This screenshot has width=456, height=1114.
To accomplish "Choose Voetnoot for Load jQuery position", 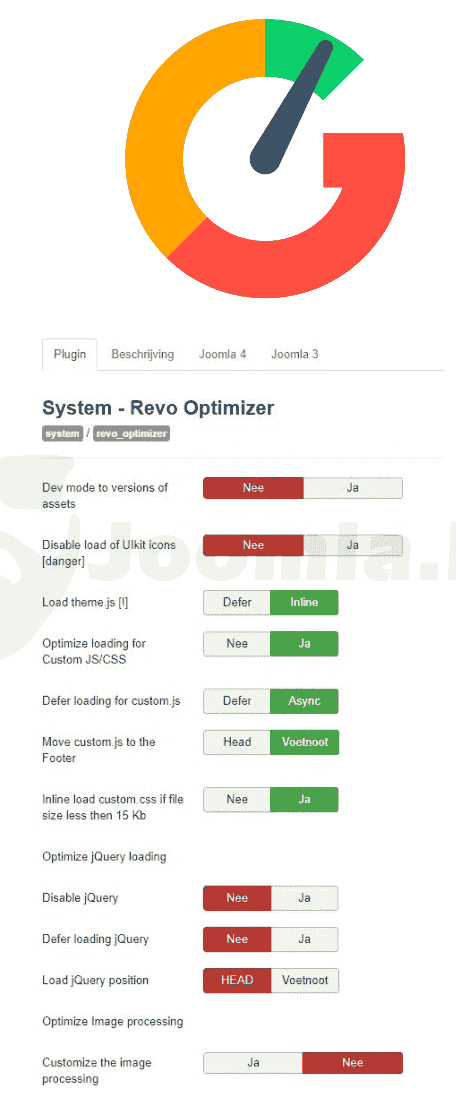I will (x=305, y=980).
